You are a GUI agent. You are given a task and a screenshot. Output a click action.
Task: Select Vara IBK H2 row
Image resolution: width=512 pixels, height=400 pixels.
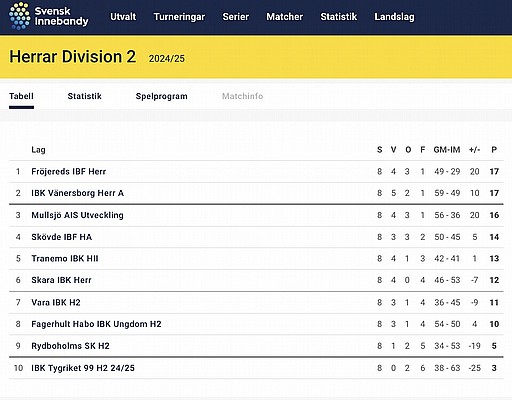256,302
